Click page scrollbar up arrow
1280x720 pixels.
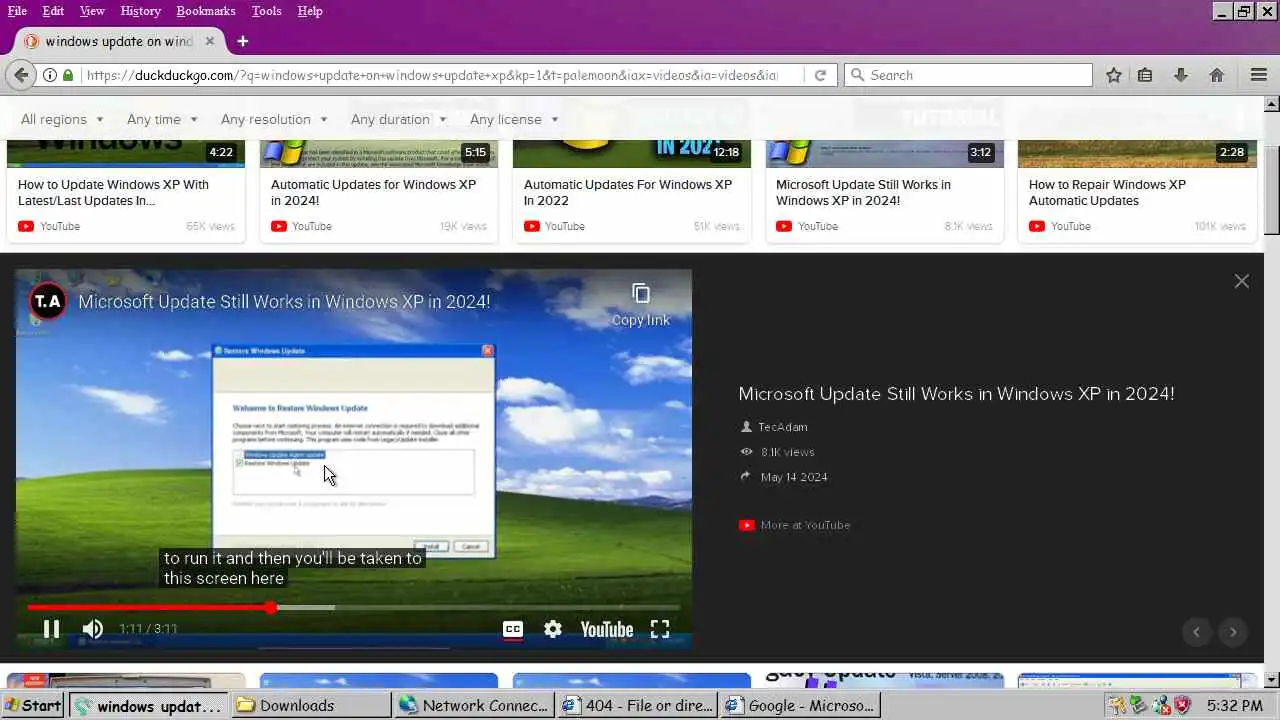(x=1271, y=103)
